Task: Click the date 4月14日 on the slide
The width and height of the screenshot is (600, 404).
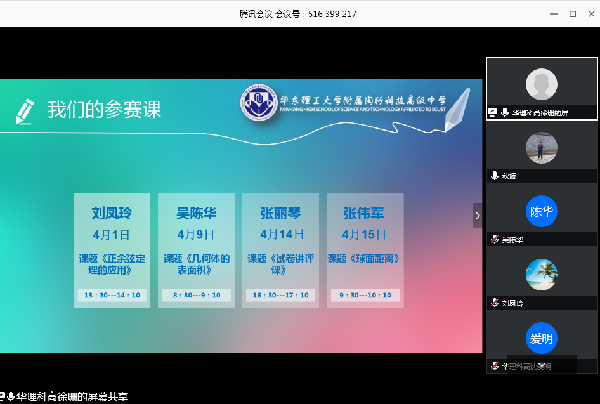Action: pos(282,234)
